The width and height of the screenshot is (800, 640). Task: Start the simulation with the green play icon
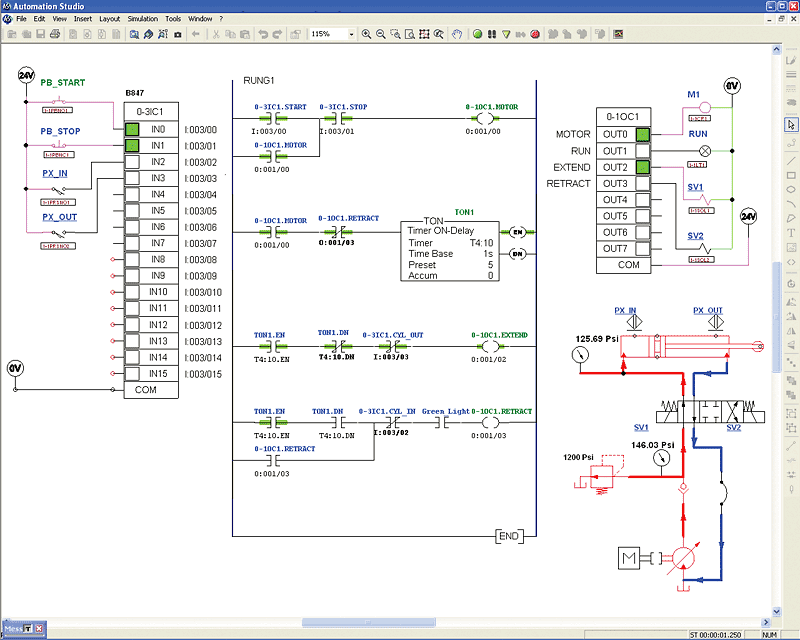tap(478, 33)
